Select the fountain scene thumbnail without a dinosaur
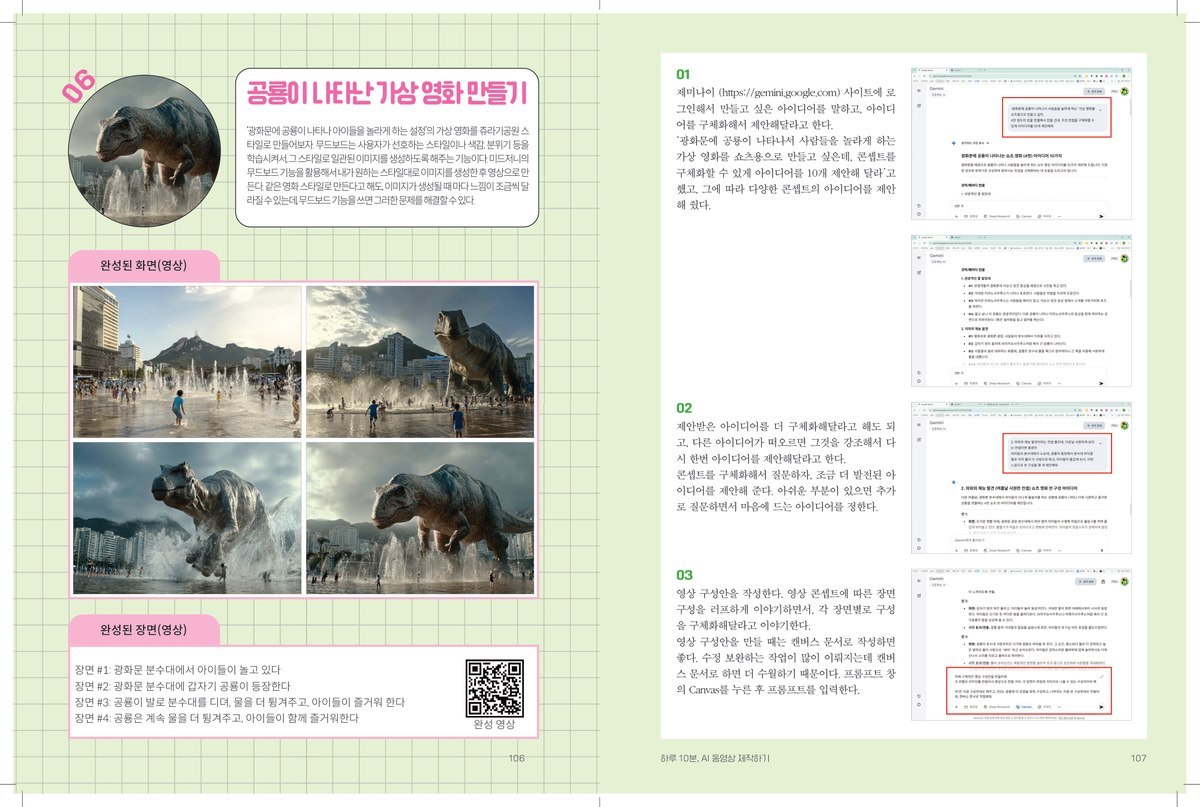 187,361
